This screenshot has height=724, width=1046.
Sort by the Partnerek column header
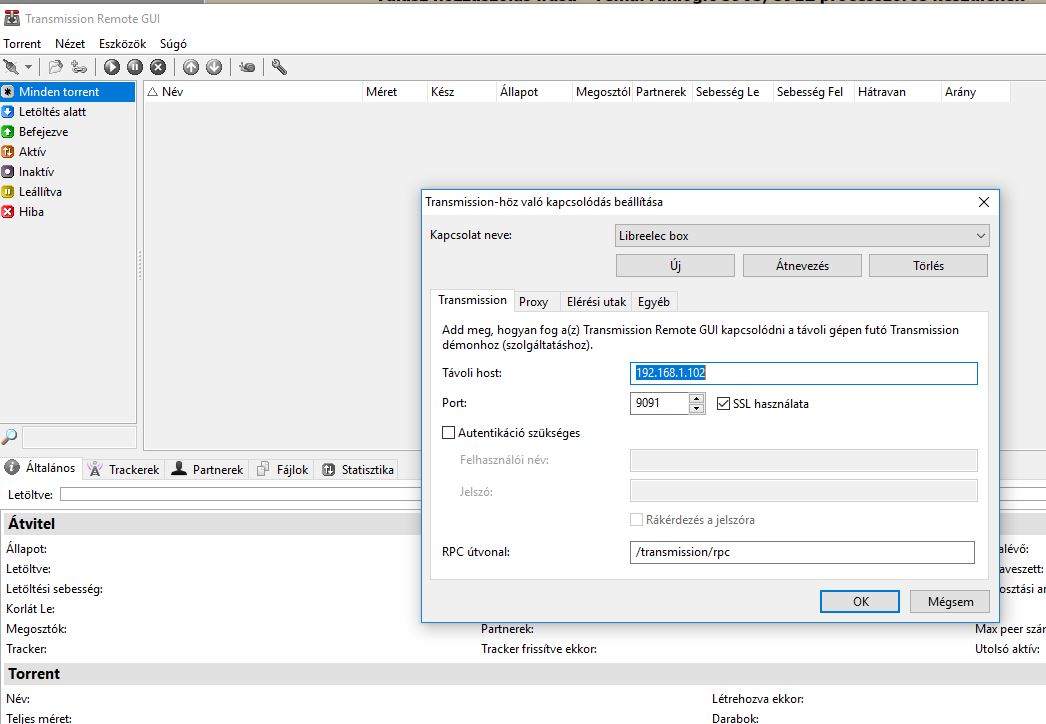(x=662, y=91)
